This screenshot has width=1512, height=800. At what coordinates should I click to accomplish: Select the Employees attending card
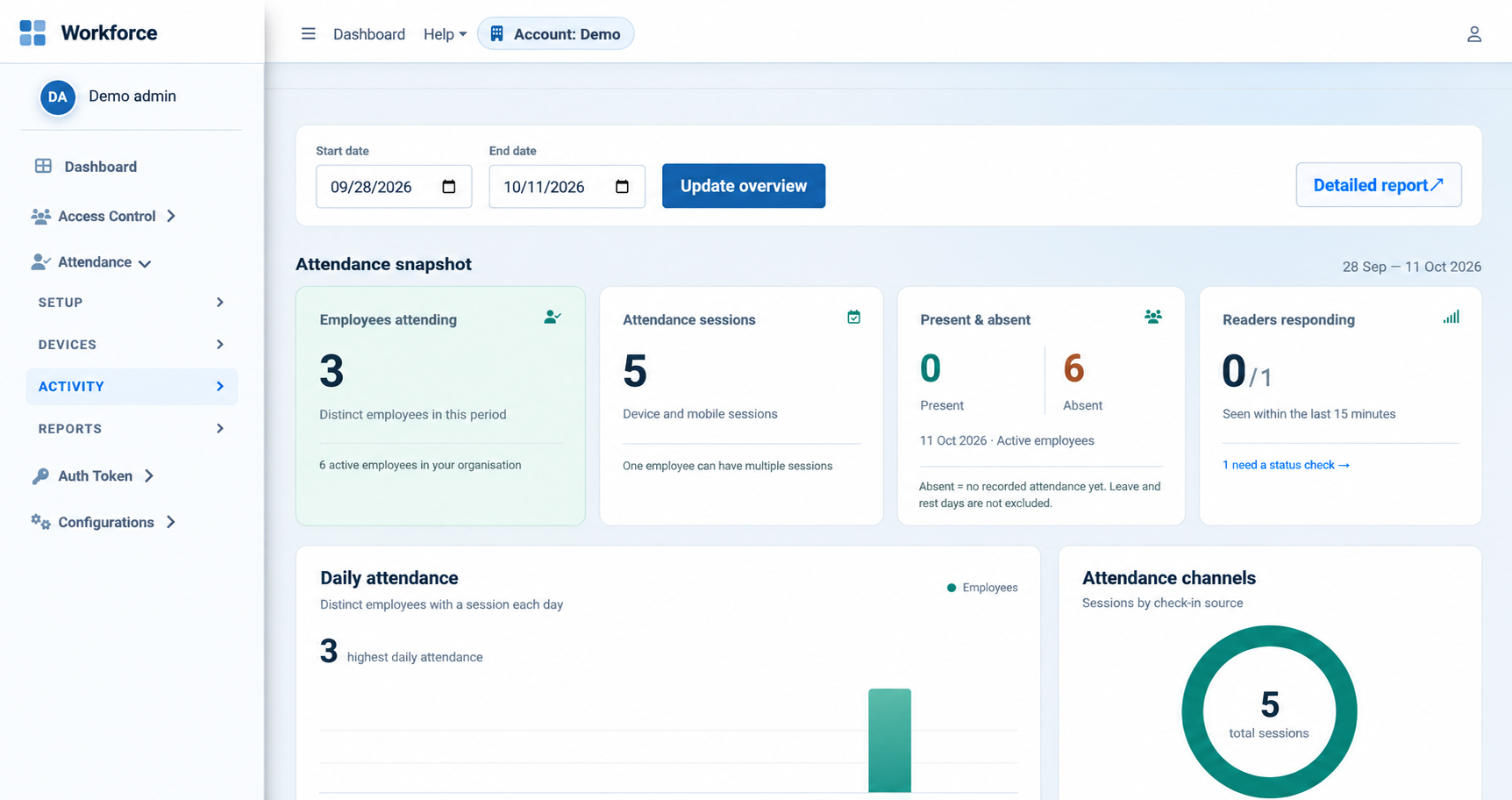(x=440, y=406)
